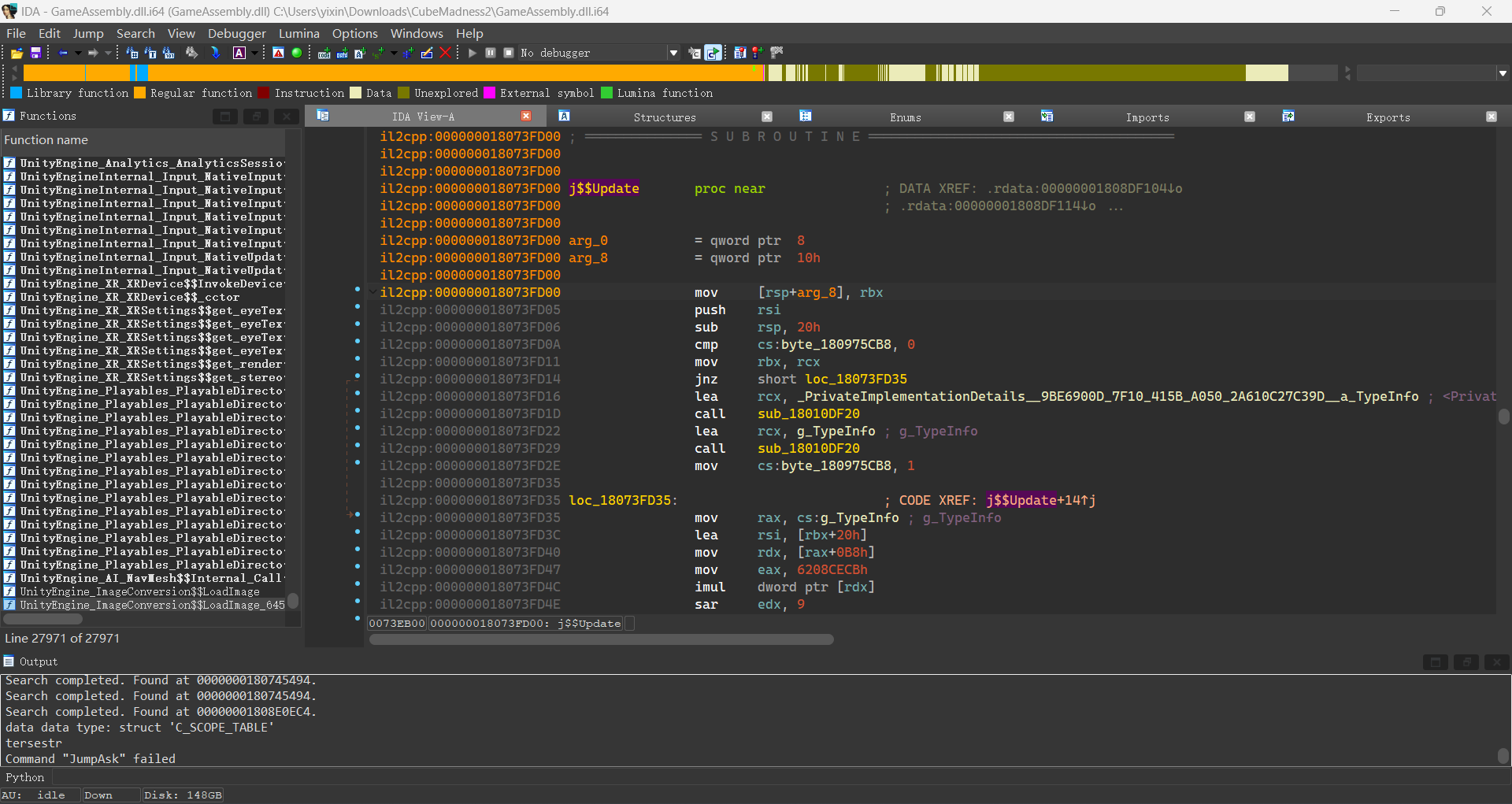Open the File menu
The height and width of the screenshot is (804, 1512).
click(x=16, y=33)
